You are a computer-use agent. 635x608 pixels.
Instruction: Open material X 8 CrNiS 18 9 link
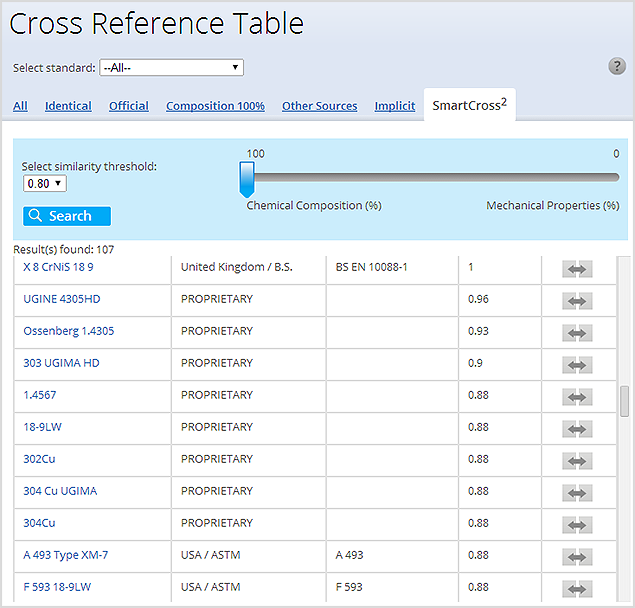pos(58,267)
